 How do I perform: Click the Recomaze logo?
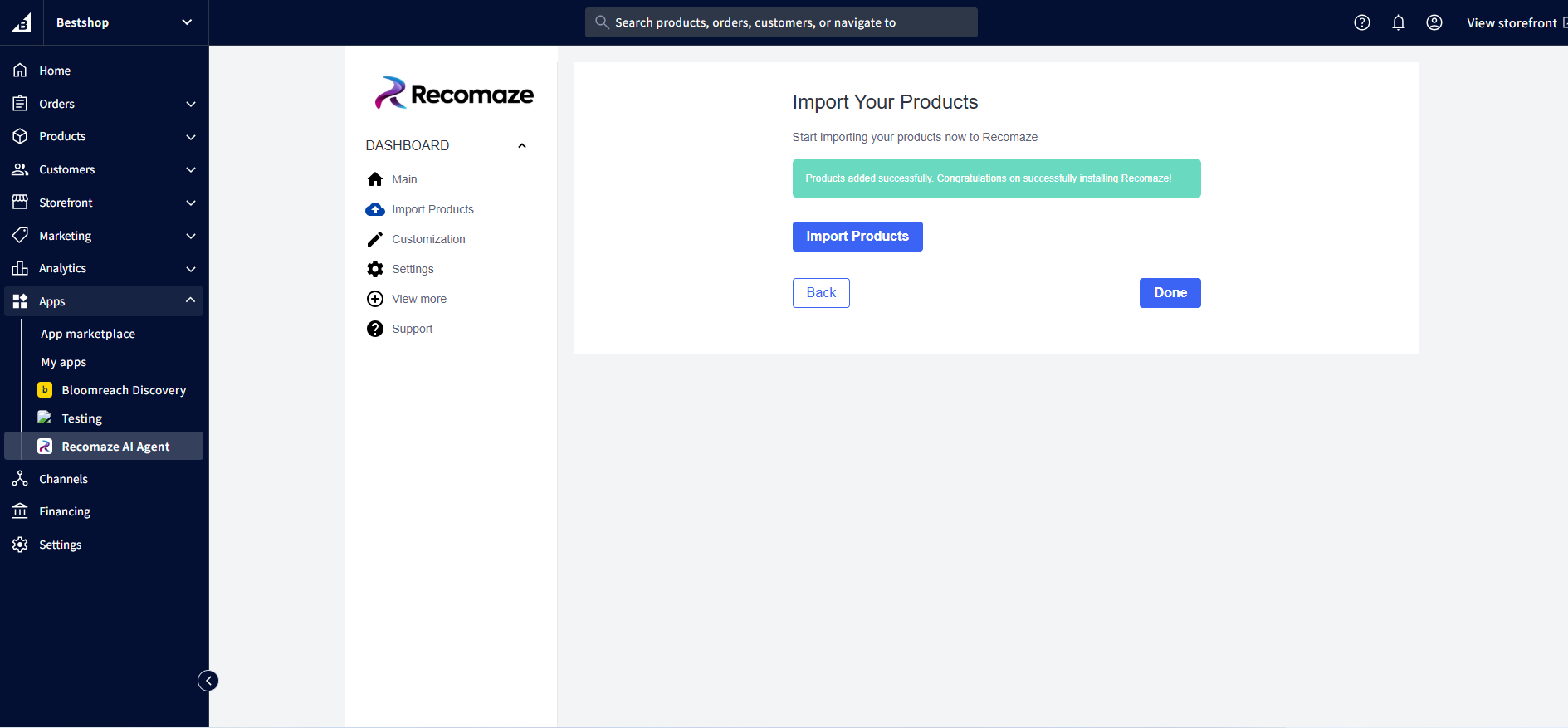pyautogui.click(x=454, y=94)
